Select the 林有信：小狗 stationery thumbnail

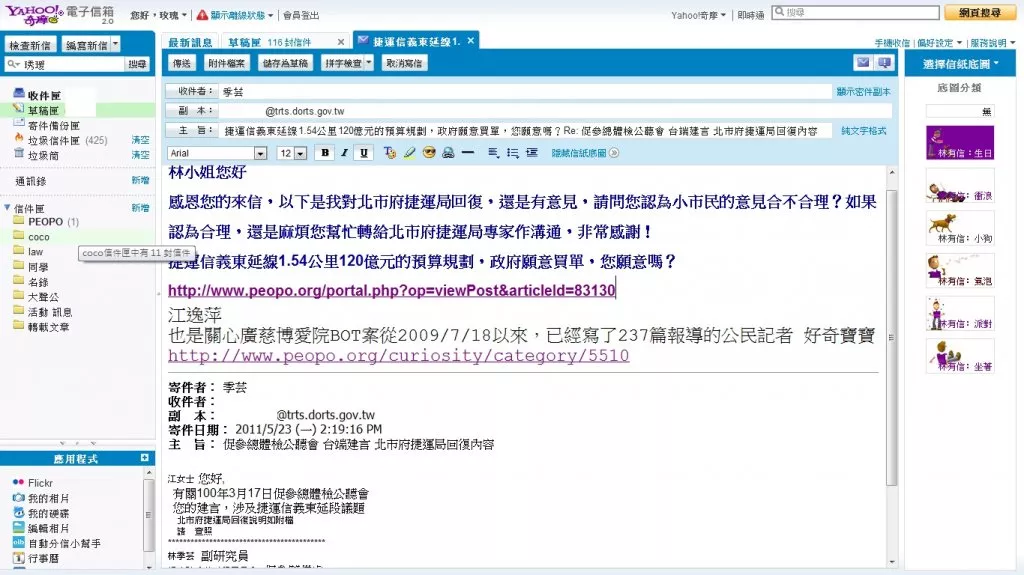[960, 228]
